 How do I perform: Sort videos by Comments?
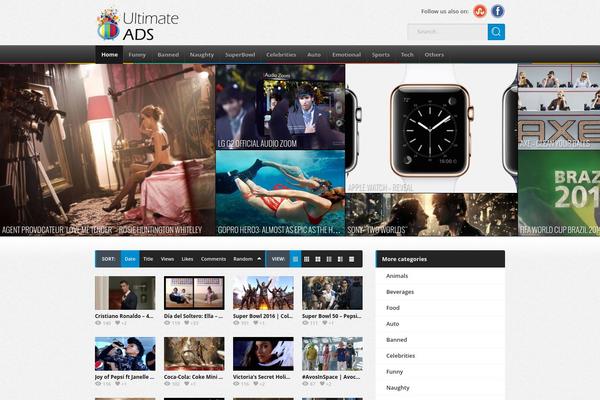pyautogui.click(x=213, y=259)
